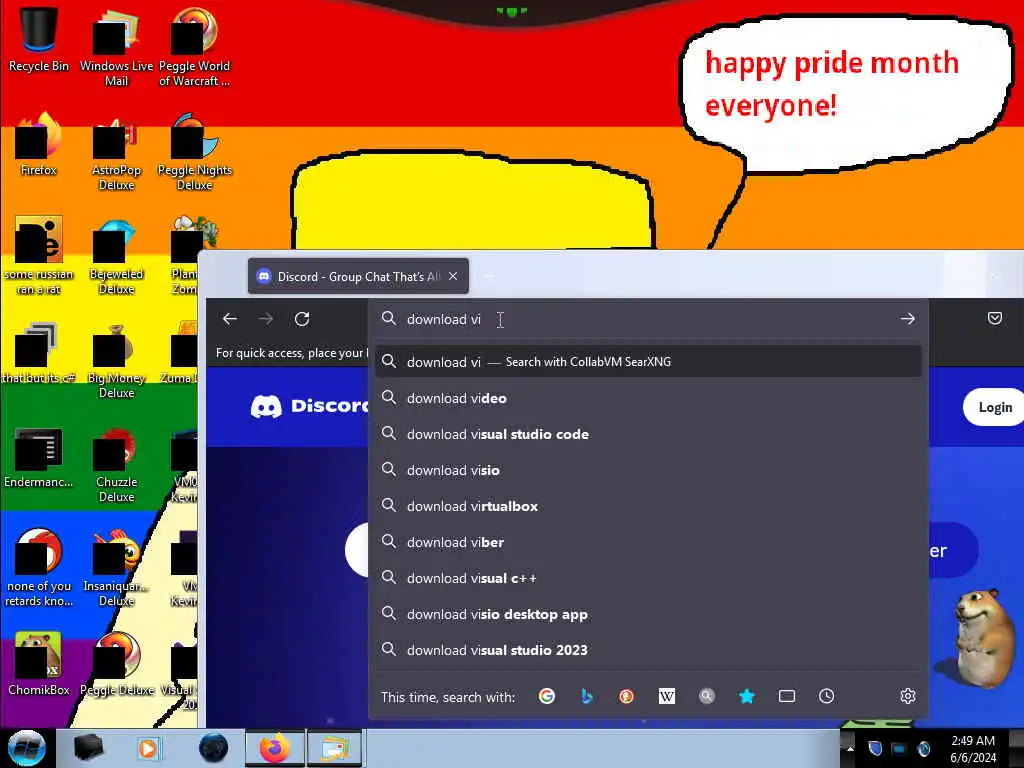Select suggestion 'download viber'
Viewport: 1024px width, 768px height.
[x=648, y=542]
